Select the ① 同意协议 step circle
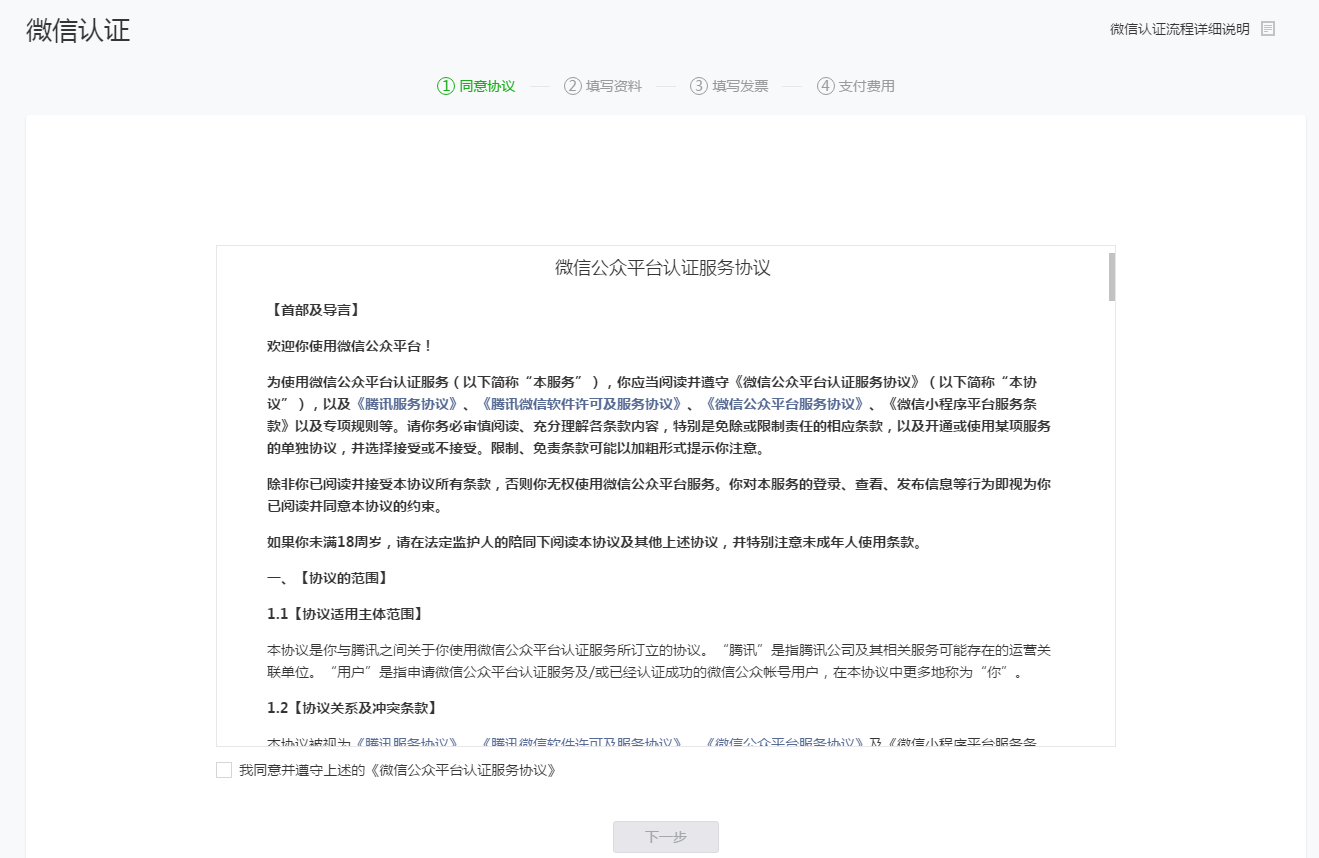The width and height of the screenshot is (1319, 858). pos(444,86)
